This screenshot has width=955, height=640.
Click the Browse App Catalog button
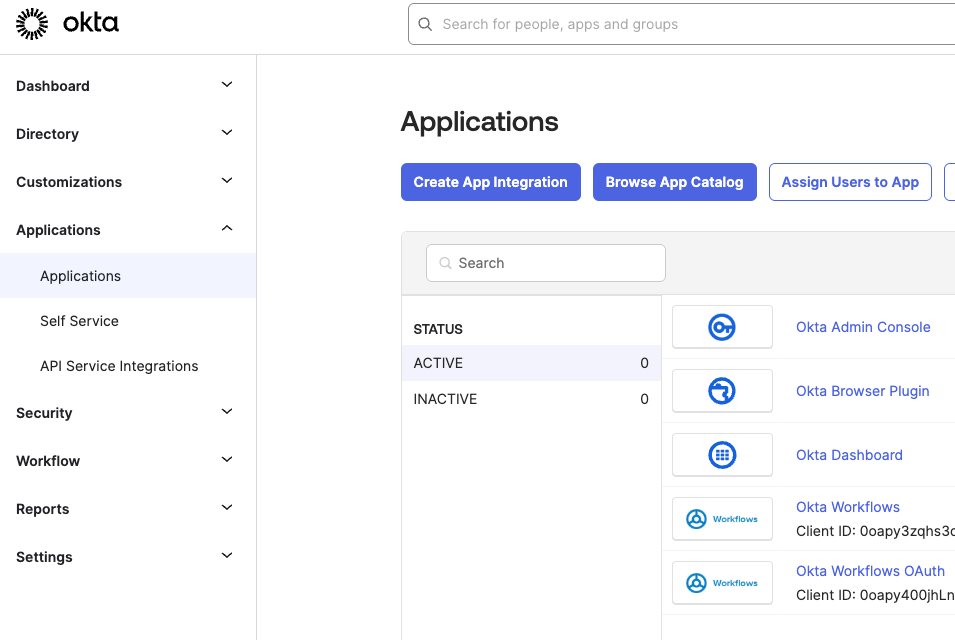675,182
